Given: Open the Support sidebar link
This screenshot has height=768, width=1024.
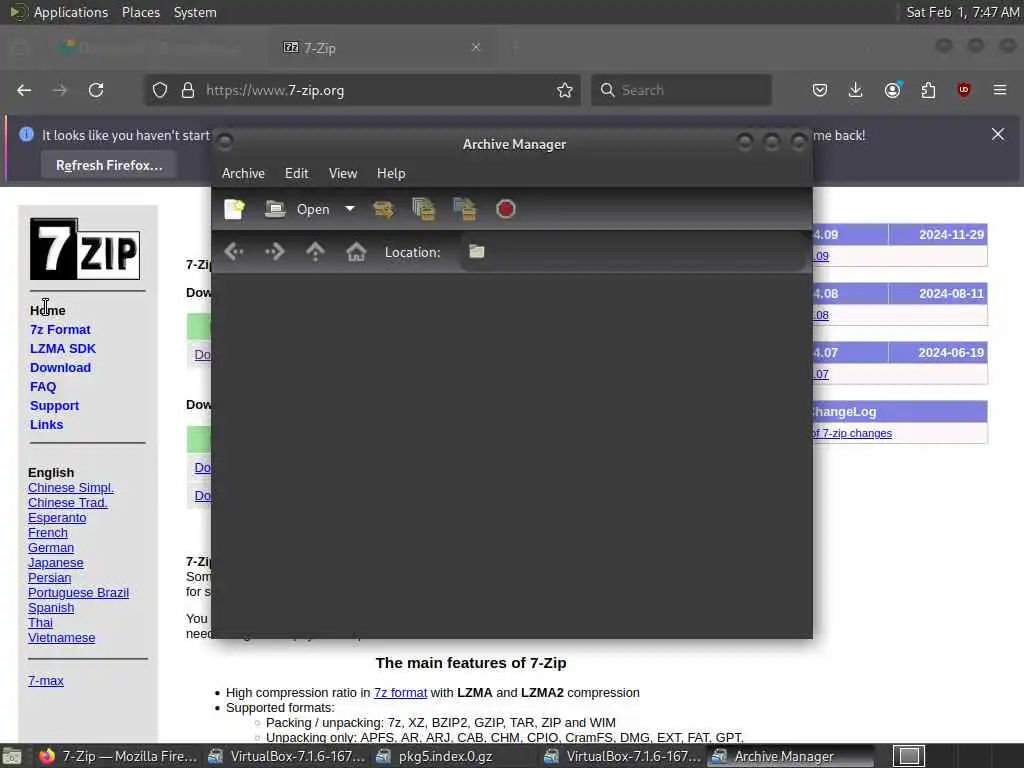Looking at the screenshot, I should (x=54, y=406).
